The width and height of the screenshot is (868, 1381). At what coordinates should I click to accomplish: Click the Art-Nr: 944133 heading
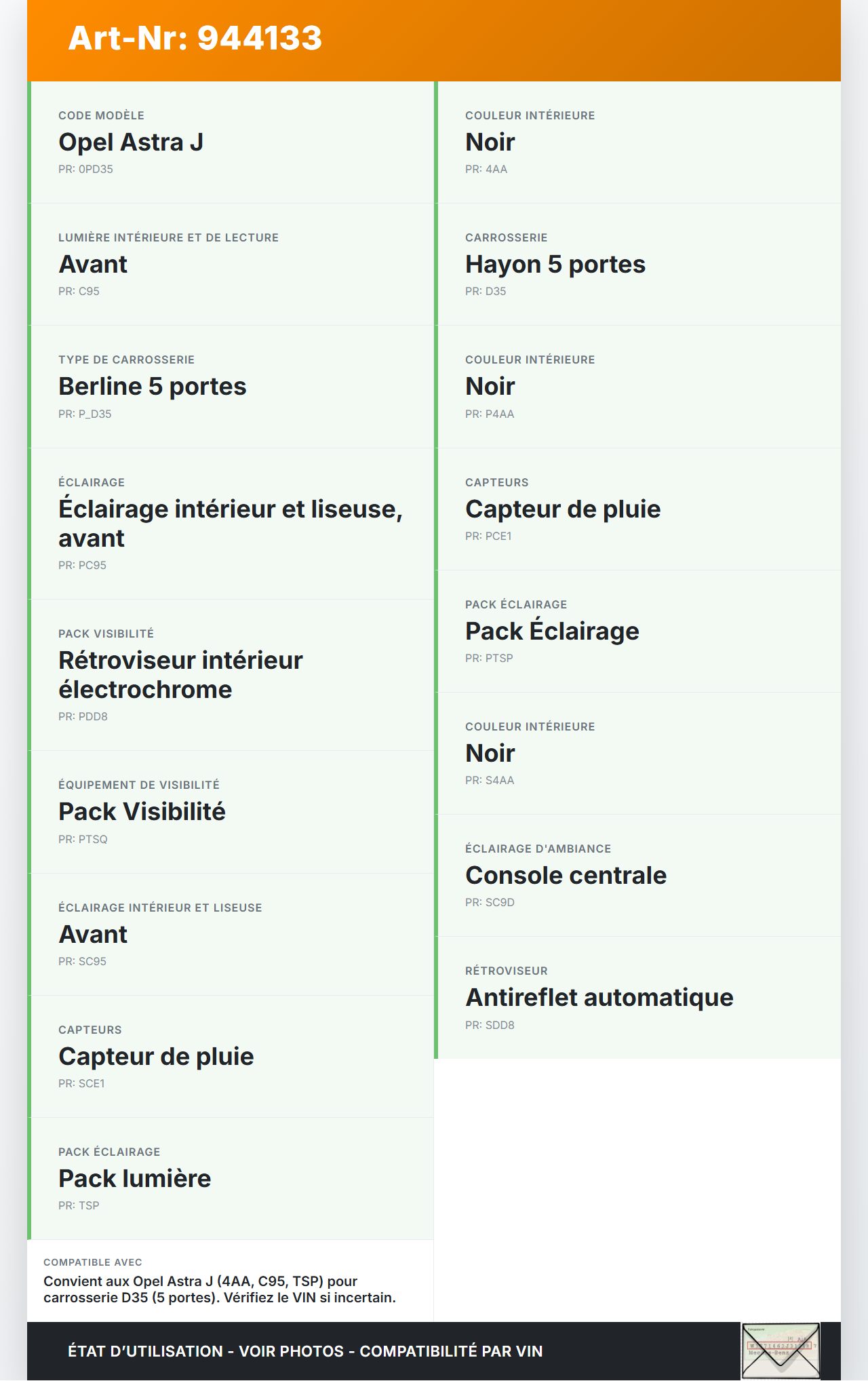click(x=195, y=38)
